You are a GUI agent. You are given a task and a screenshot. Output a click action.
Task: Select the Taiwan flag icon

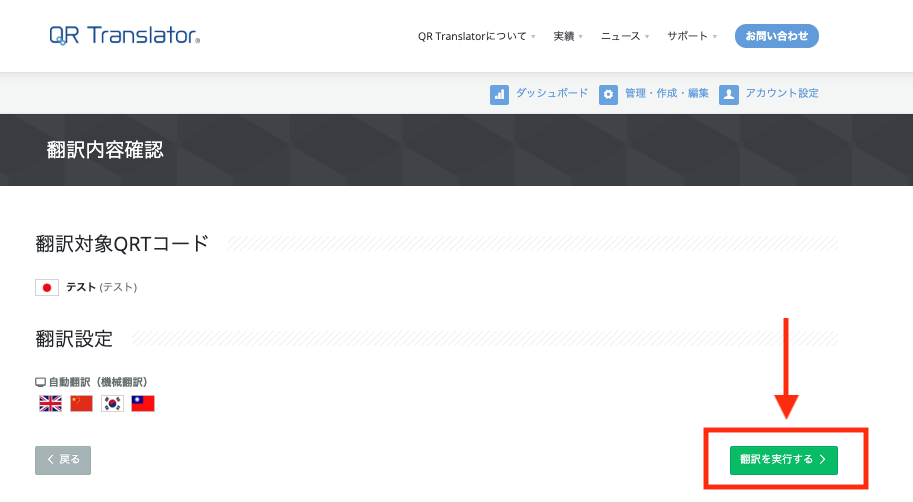pos(143,404)
